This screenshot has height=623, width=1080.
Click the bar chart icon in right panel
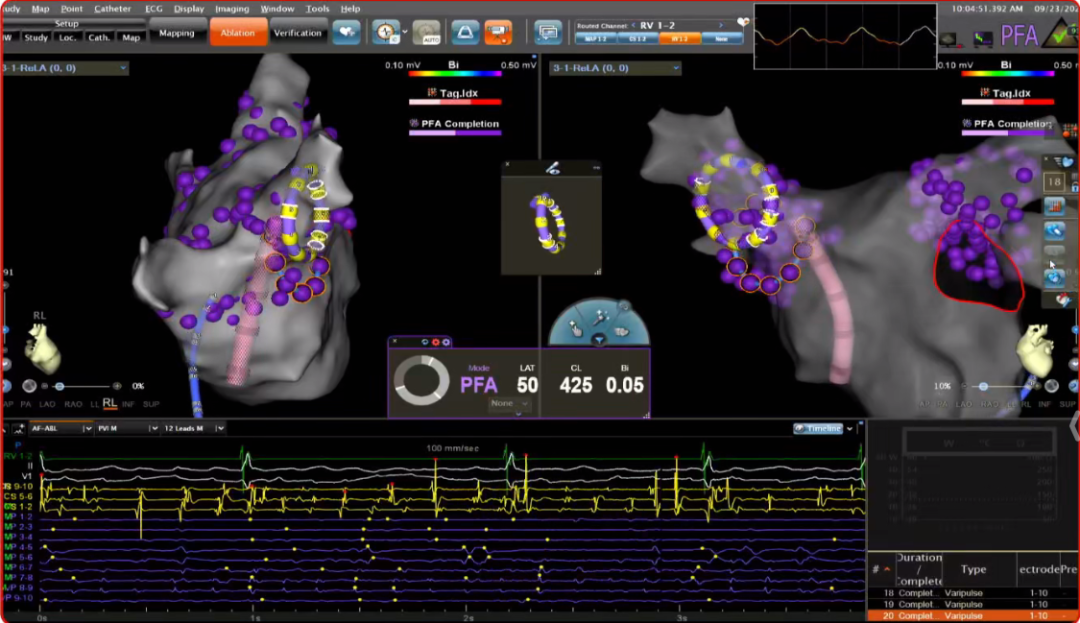[1054, 206]
